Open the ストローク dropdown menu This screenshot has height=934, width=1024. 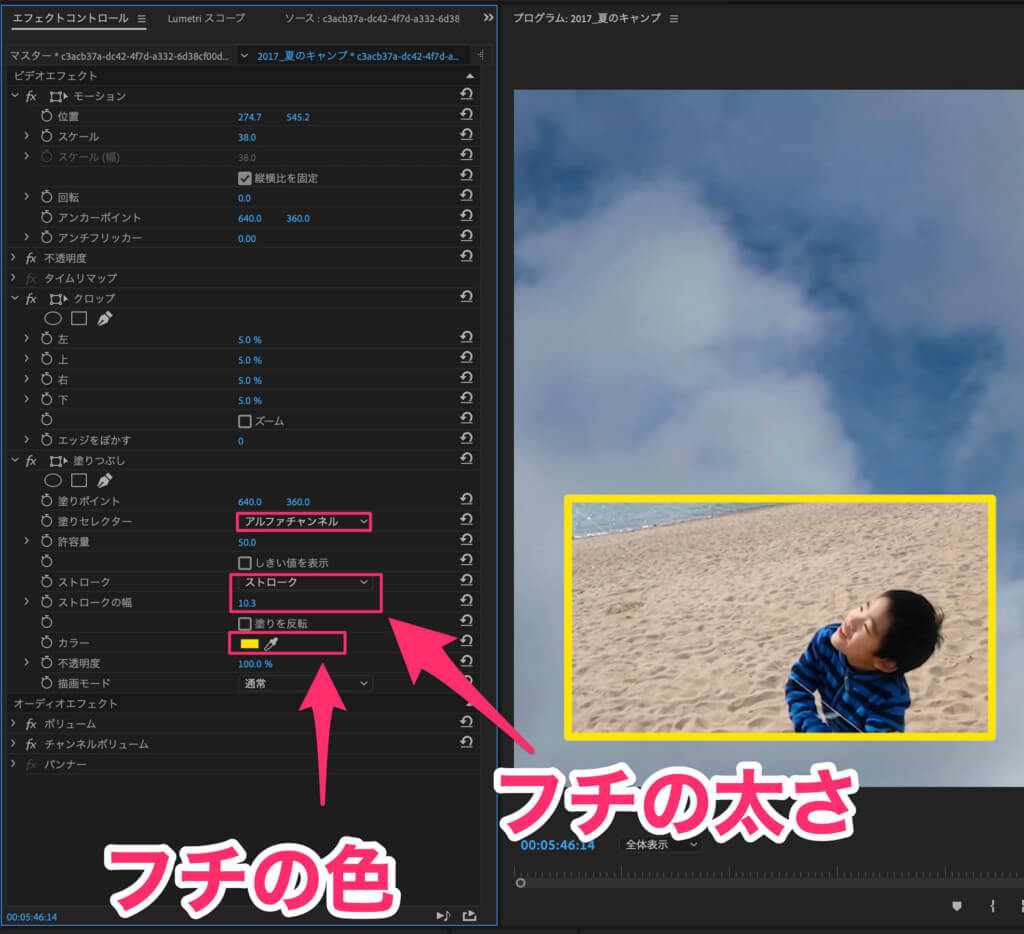[x=303, y=581]
